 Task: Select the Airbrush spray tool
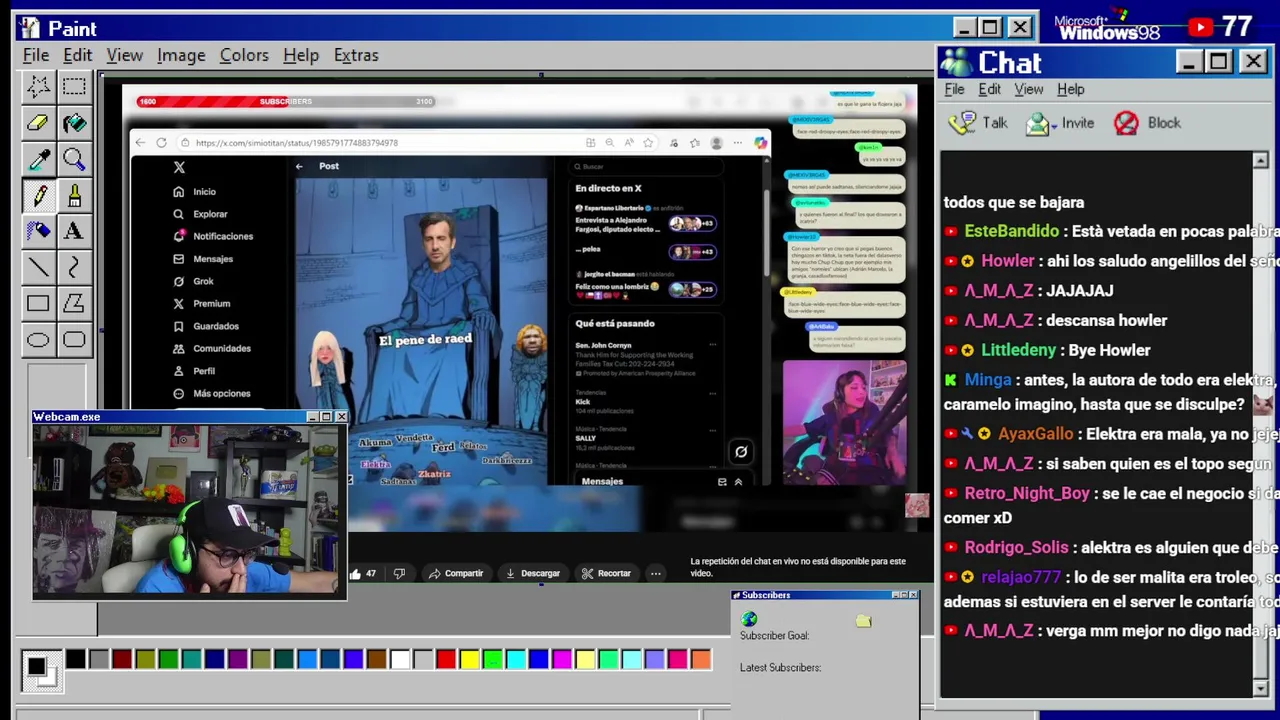pos(38,231)
